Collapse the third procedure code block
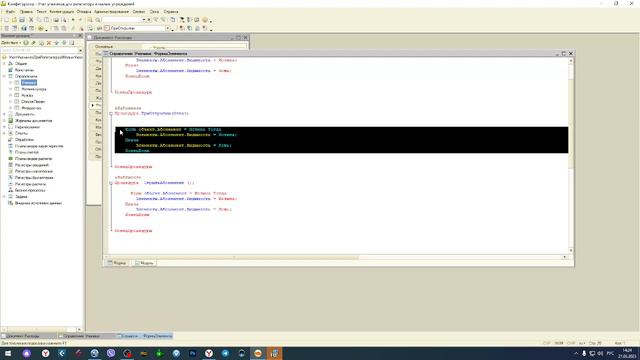Screen dimensions: 640x360 [111, 183]
